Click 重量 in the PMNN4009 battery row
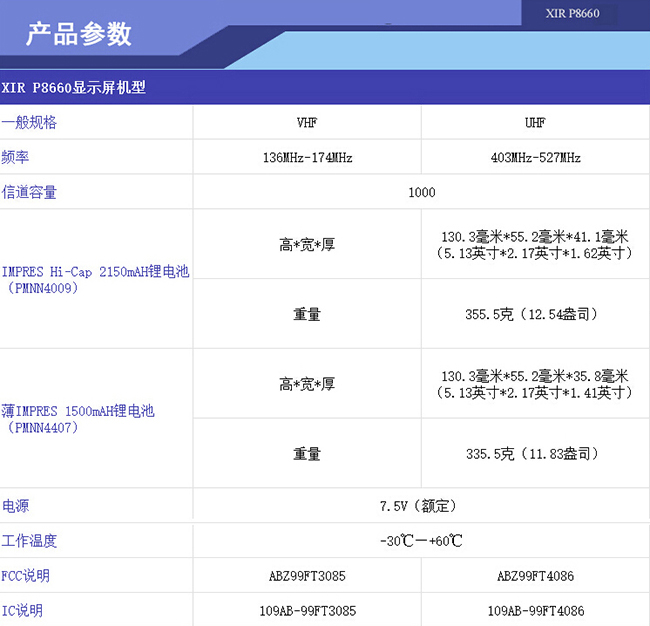 307,314
